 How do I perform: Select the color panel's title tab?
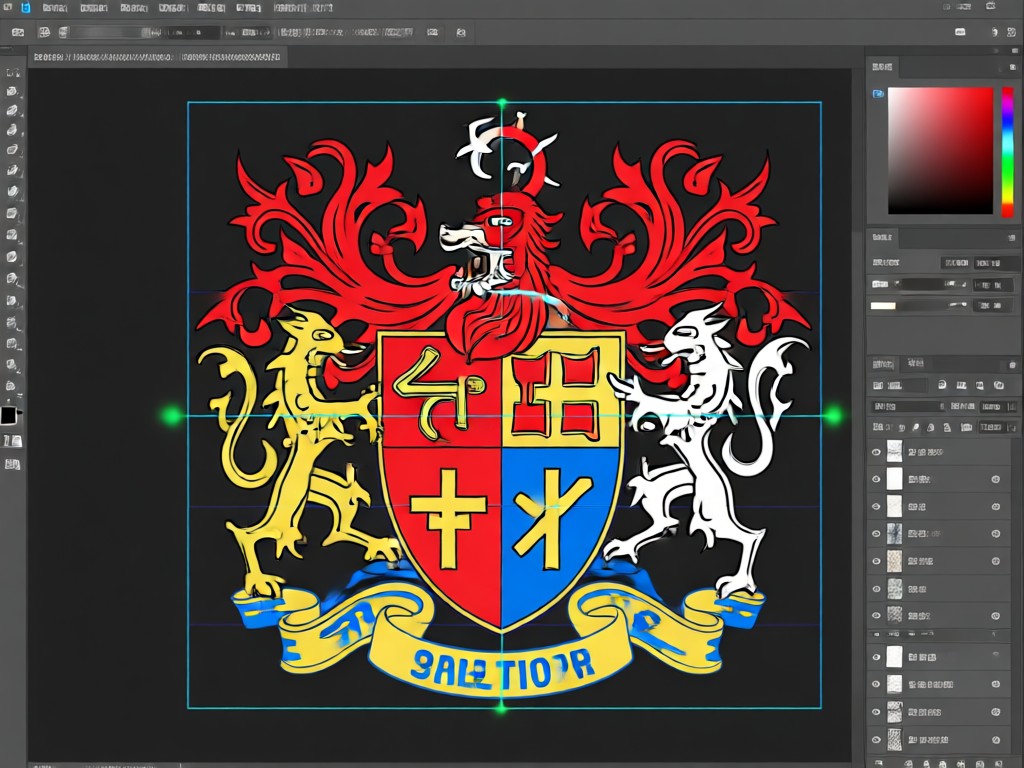pos(882,67)
